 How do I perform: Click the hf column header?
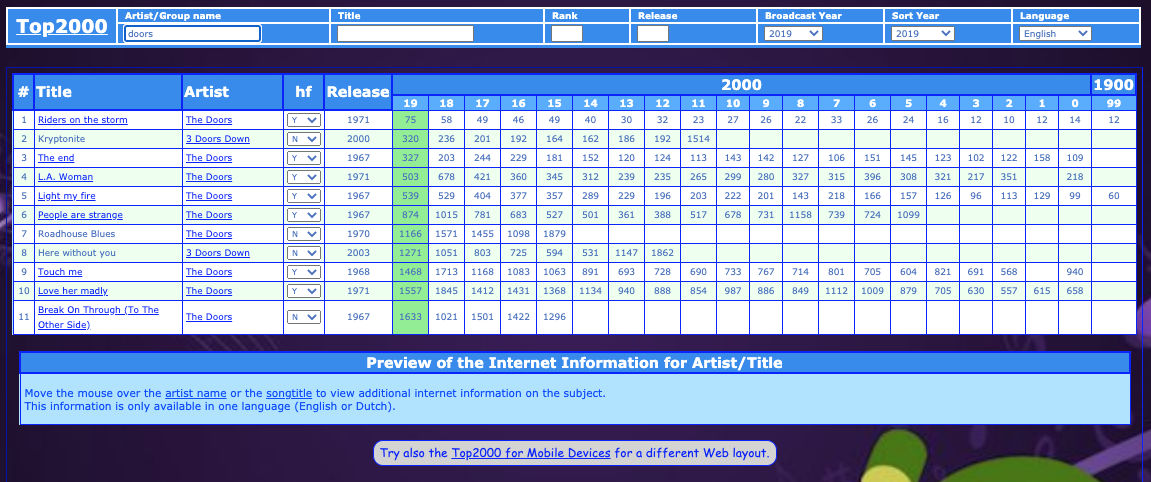click(x=303, y=92)
